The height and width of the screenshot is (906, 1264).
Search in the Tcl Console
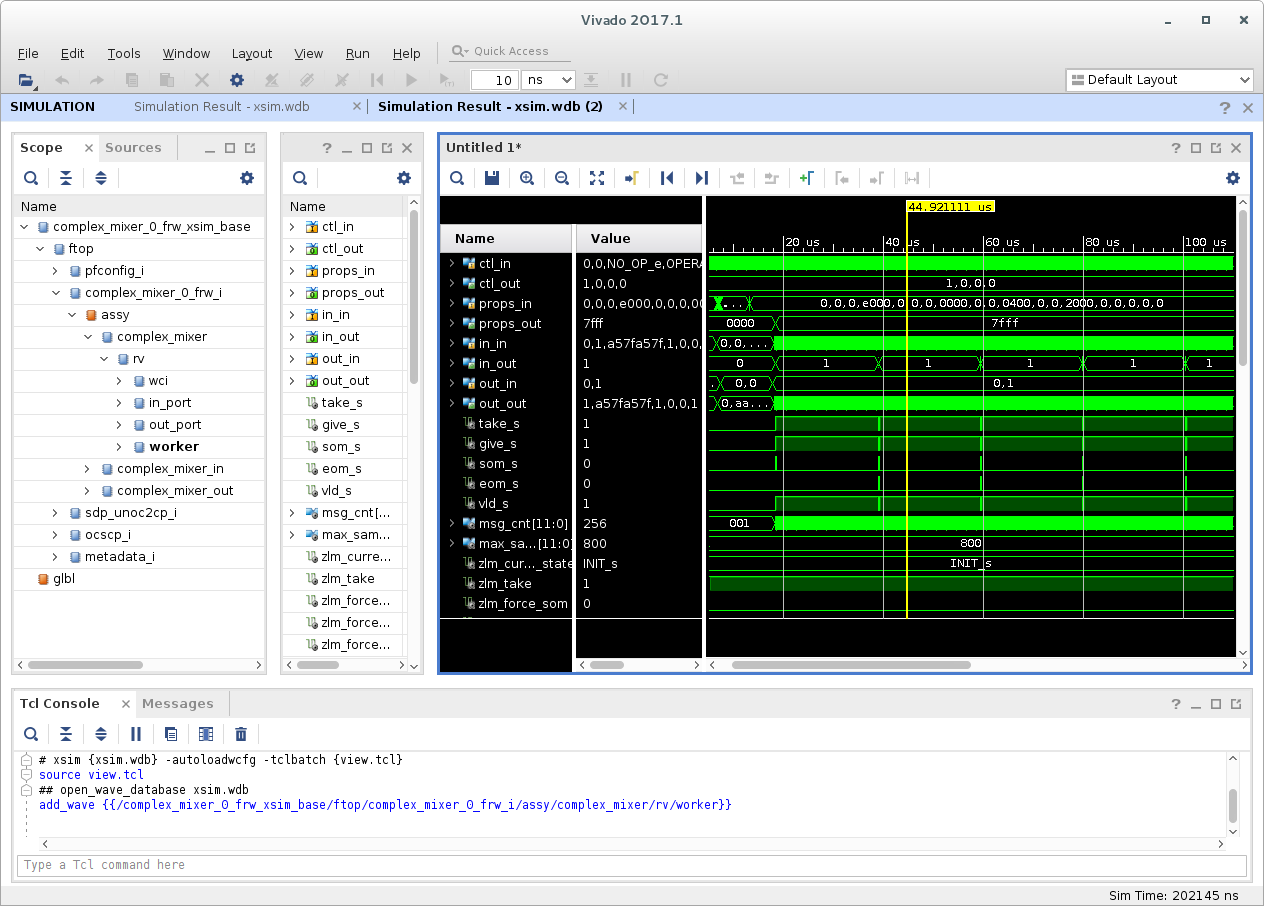31,734
